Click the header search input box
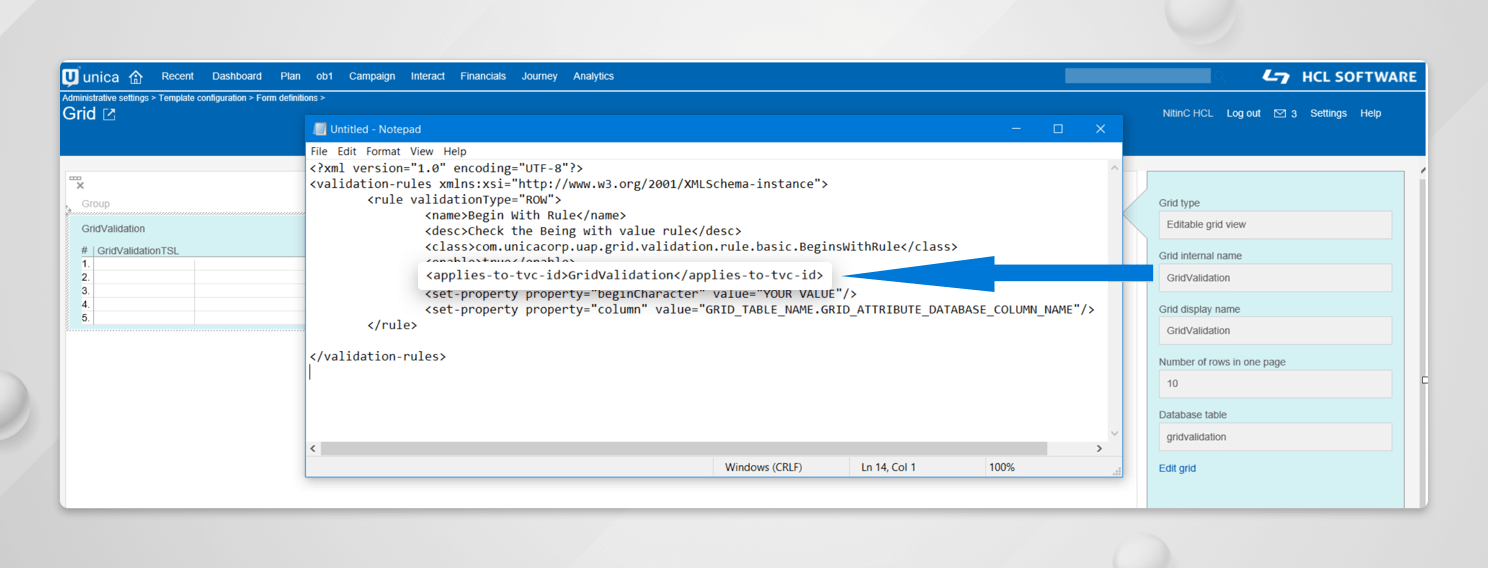This screenshot has height=568, width=1488. (1137, 76)
